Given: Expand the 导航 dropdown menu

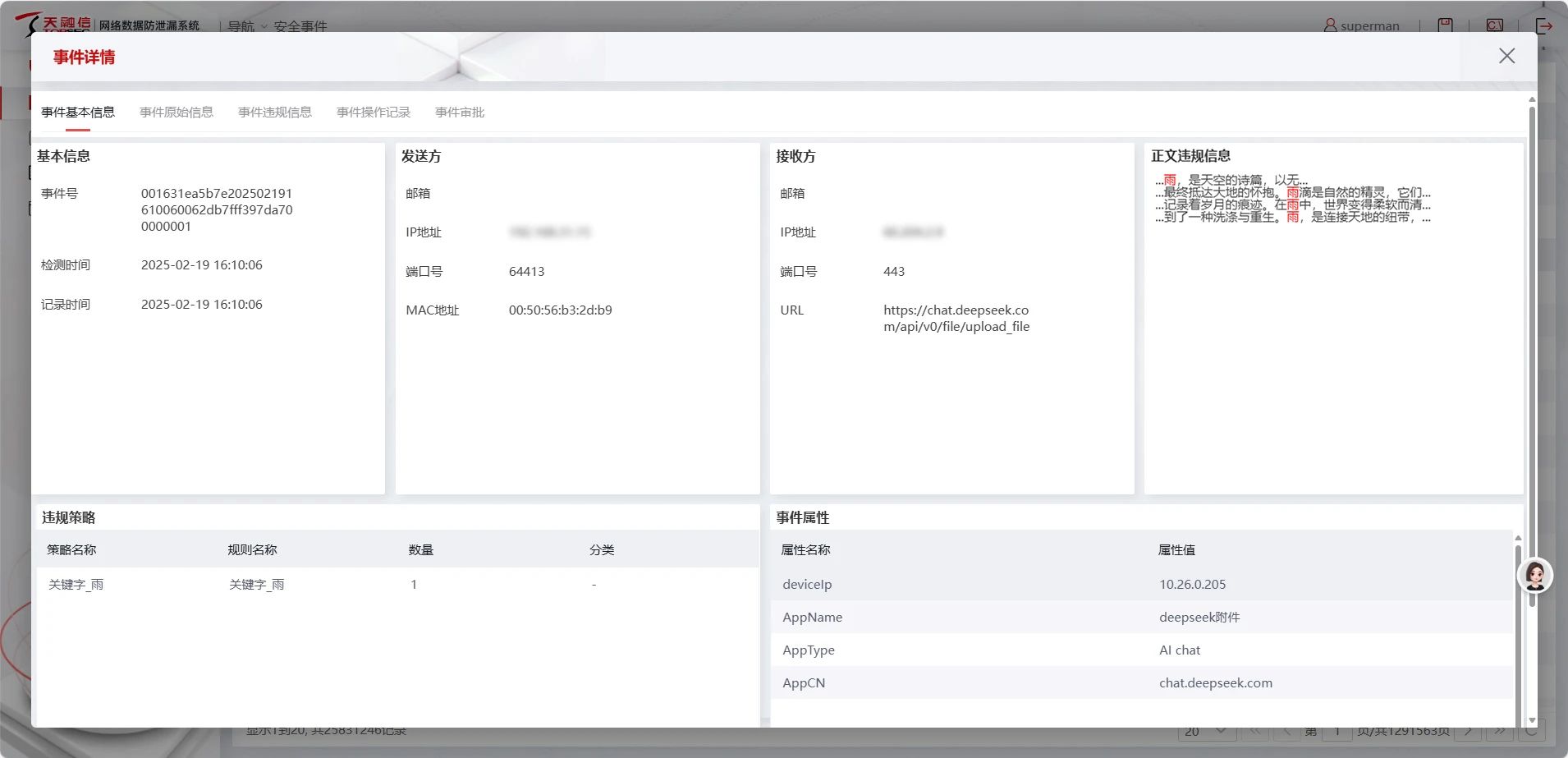Looking at the screenshot, I should [x=246, y=26].
